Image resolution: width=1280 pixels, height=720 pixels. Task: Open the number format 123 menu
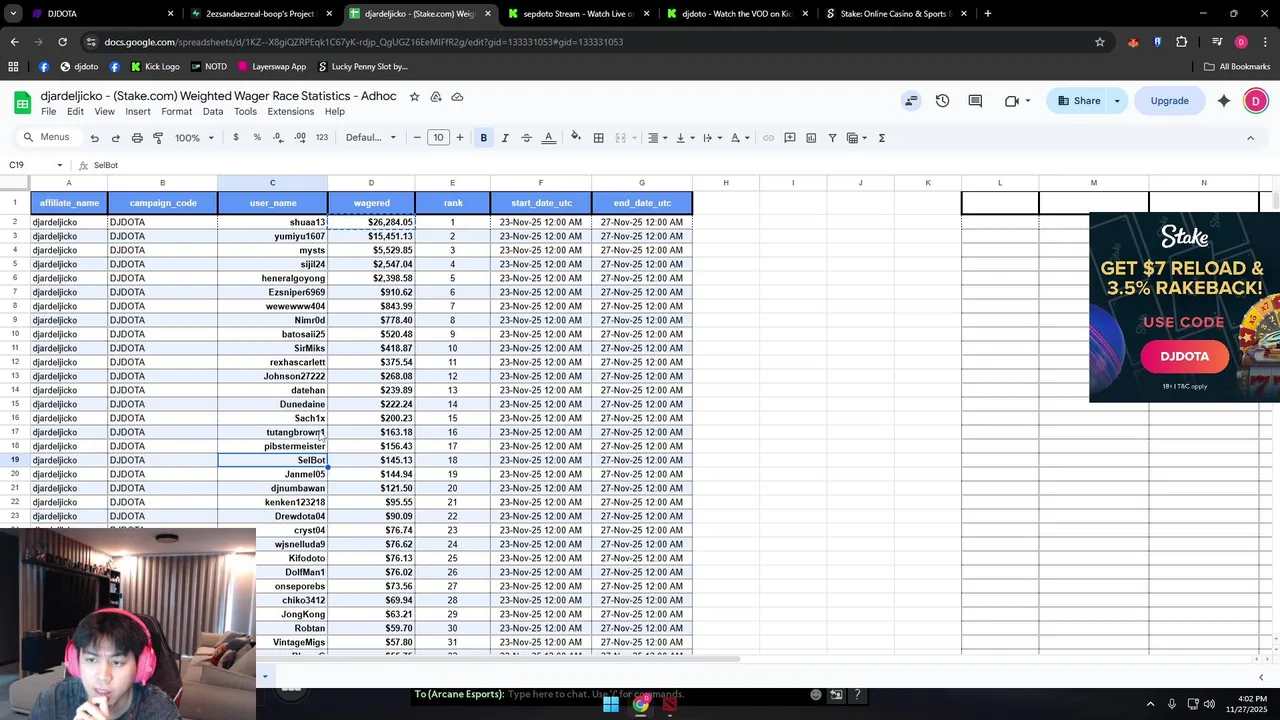pyautogui.click(x=322, y=138)
